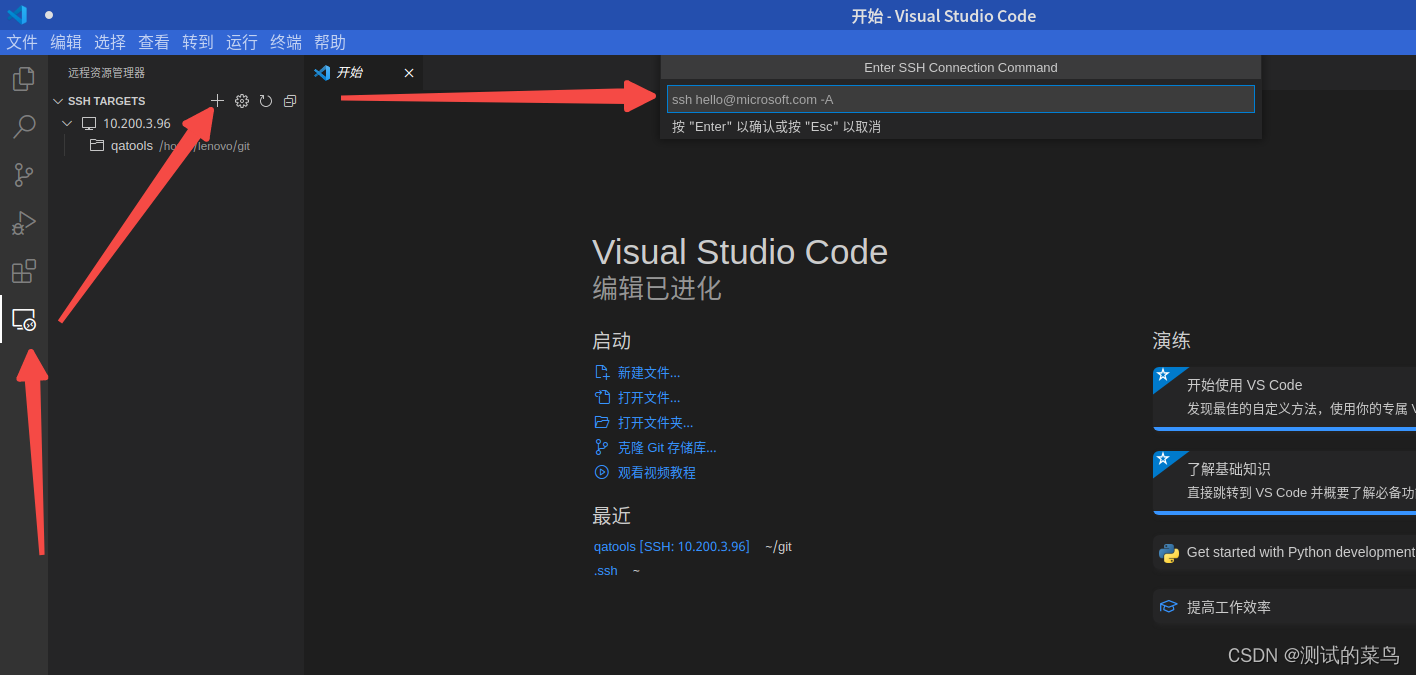This screenshot has width=1416, height=675.
Task: Click the folder icon beside 打开文件夹
Action: pos(602,423)
